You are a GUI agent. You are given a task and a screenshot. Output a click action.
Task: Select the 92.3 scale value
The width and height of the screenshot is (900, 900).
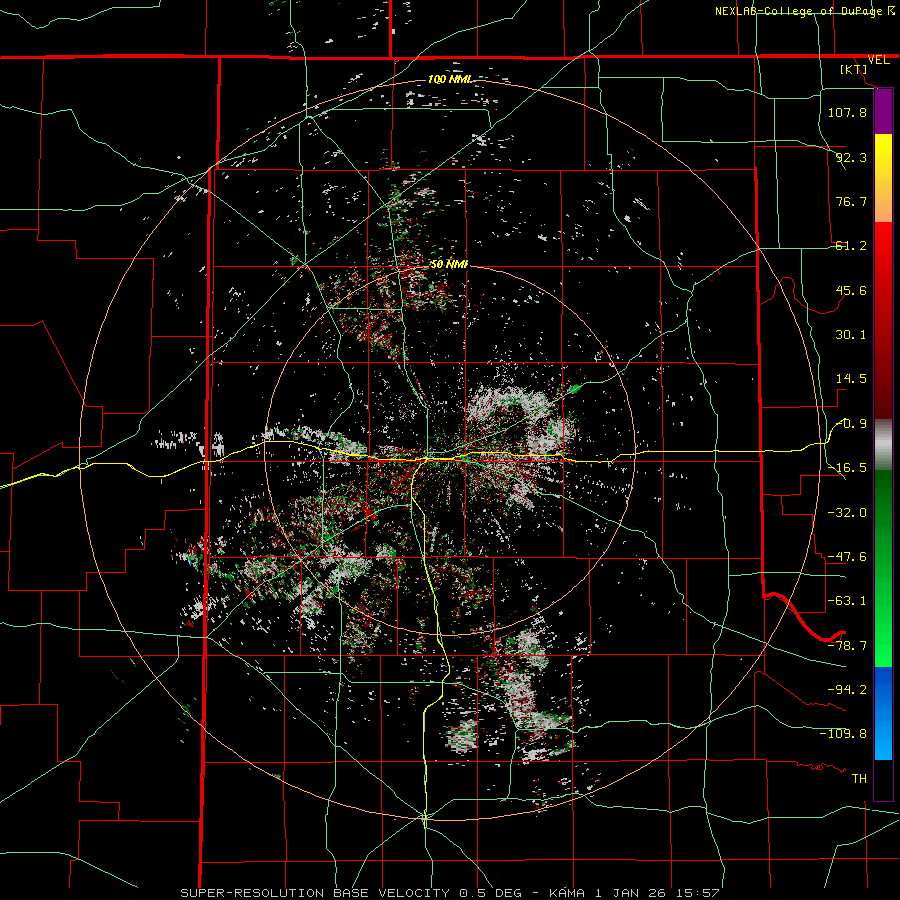click(851, 157)
